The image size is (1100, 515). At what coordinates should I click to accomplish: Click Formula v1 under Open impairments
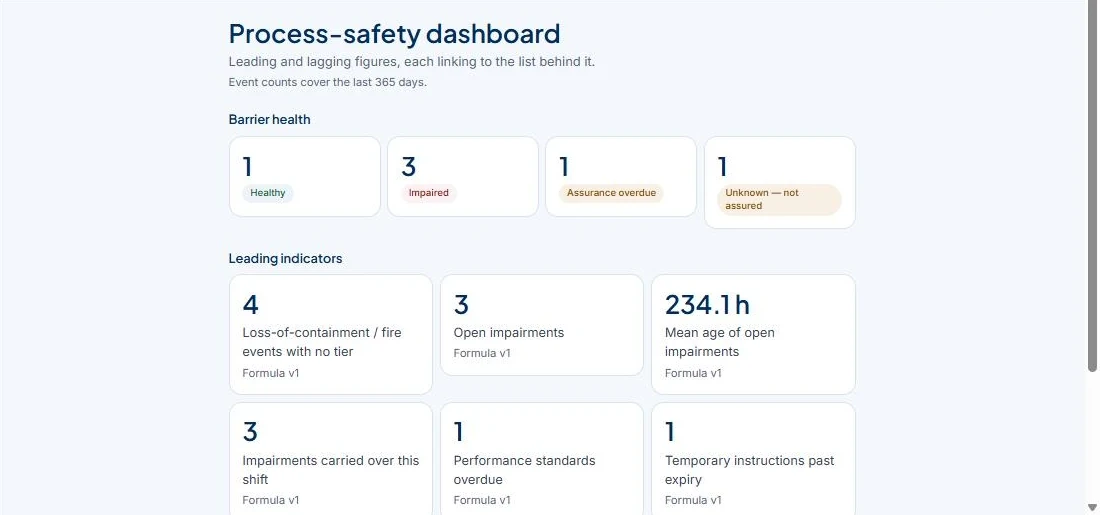click(482, 353)
